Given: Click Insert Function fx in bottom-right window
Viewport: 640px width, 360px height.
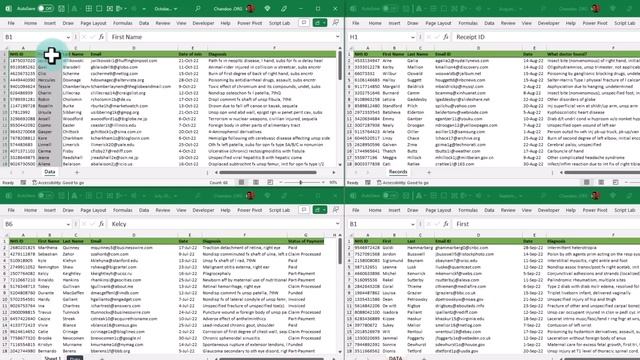Looking at the screenshot, I should tap(446, 224).
